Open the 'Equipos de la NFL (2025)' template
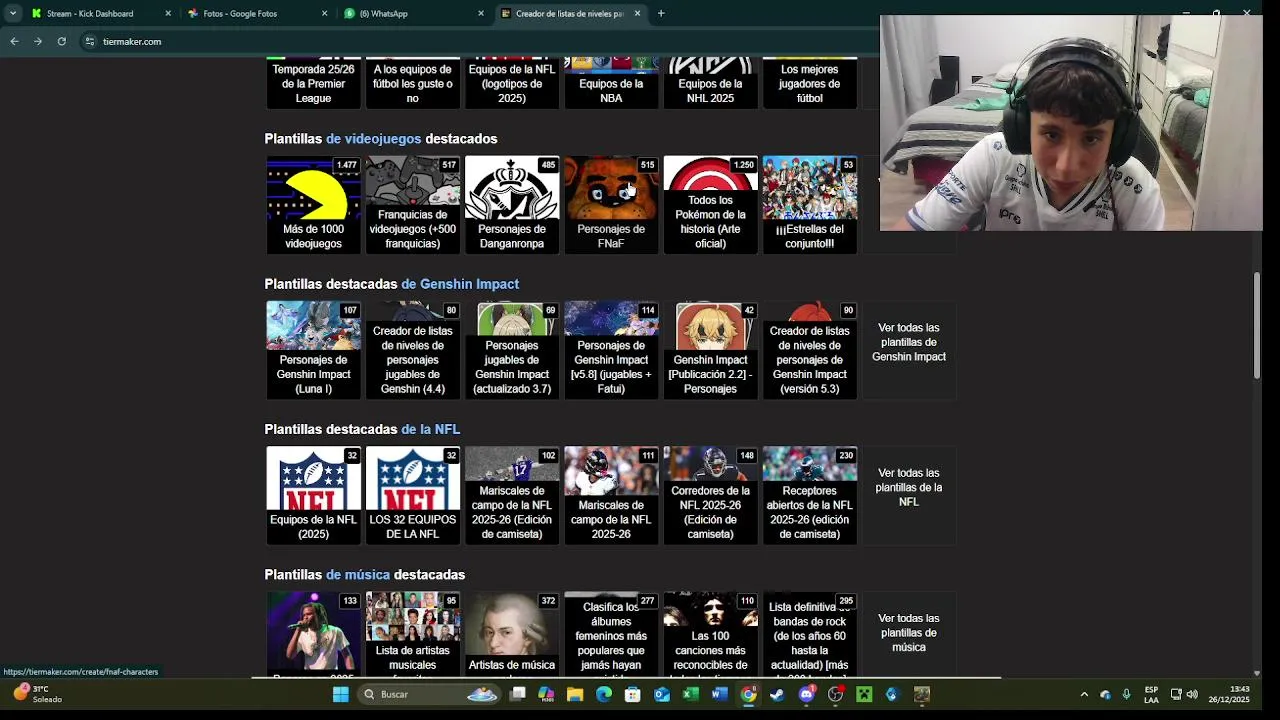This screenshot has height=720, width=1280. 313,495
